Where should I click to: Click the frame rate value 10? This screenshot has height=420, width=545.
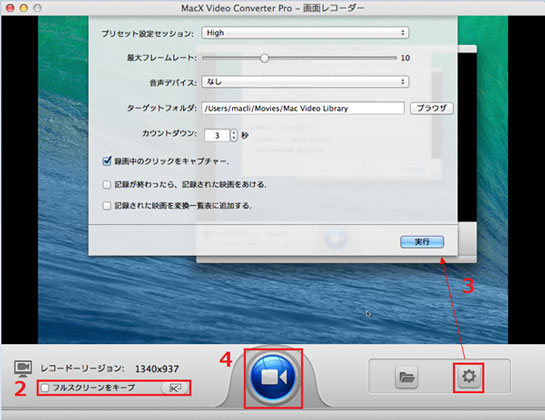tap(405, 58)
